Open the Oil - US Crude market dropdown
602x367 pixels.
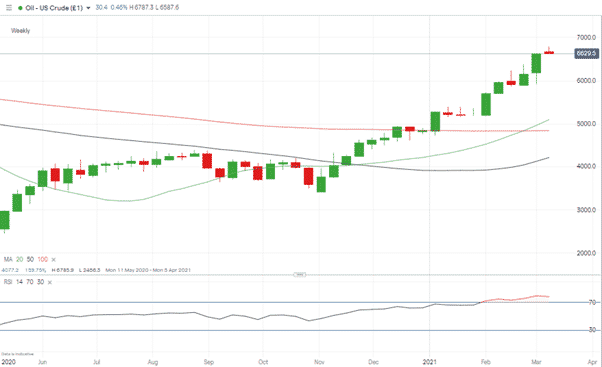(88, 8)
